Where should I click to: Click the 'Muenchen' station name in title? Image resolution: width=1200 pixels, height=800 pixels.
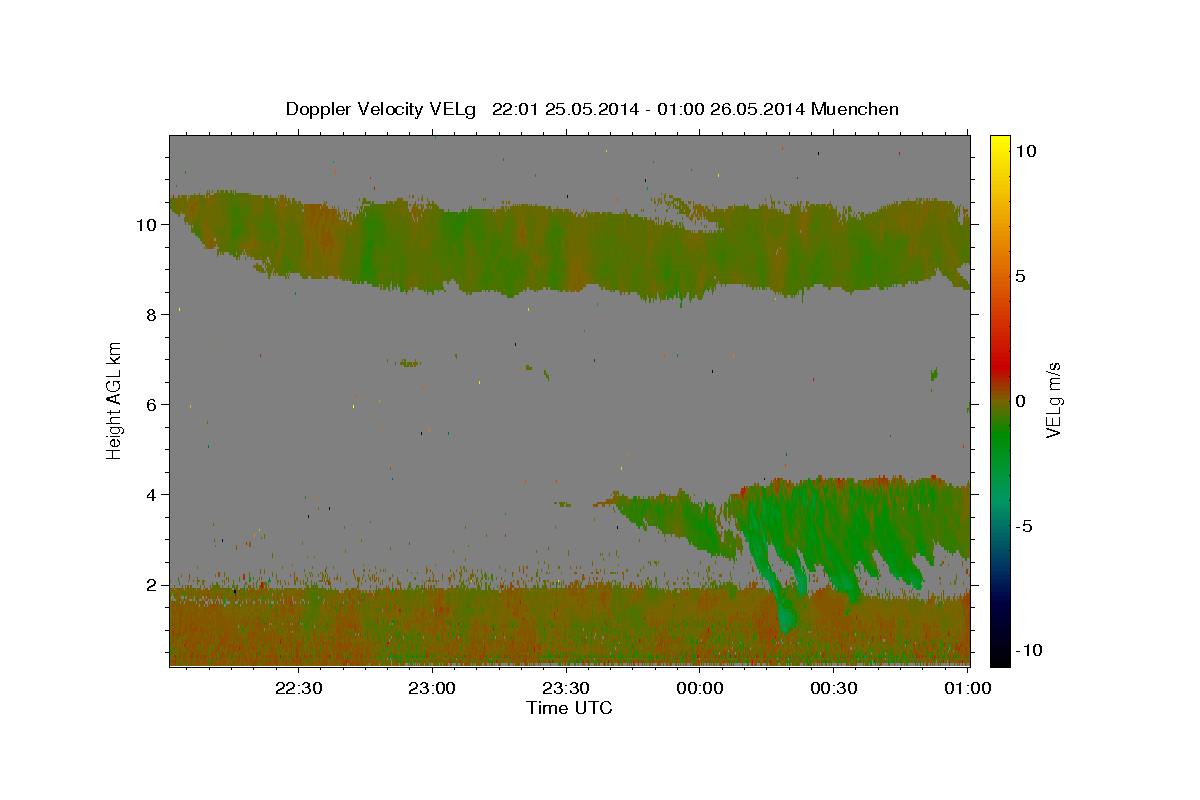(855, 109)
